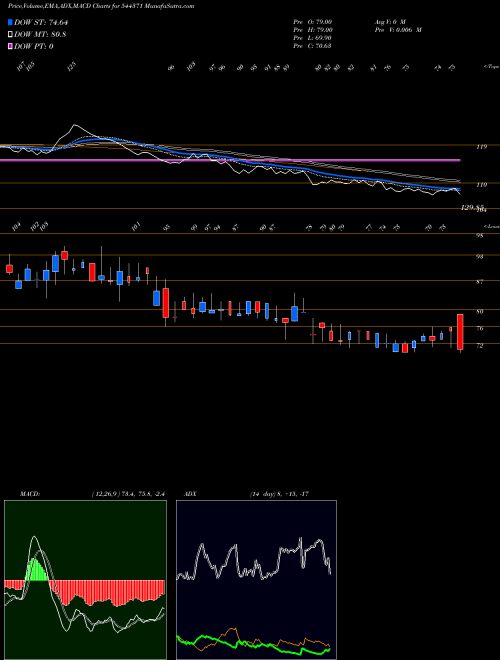500x660 pixels.
Task: Click the green MACD histogram bars
Action: click(37, 570)
